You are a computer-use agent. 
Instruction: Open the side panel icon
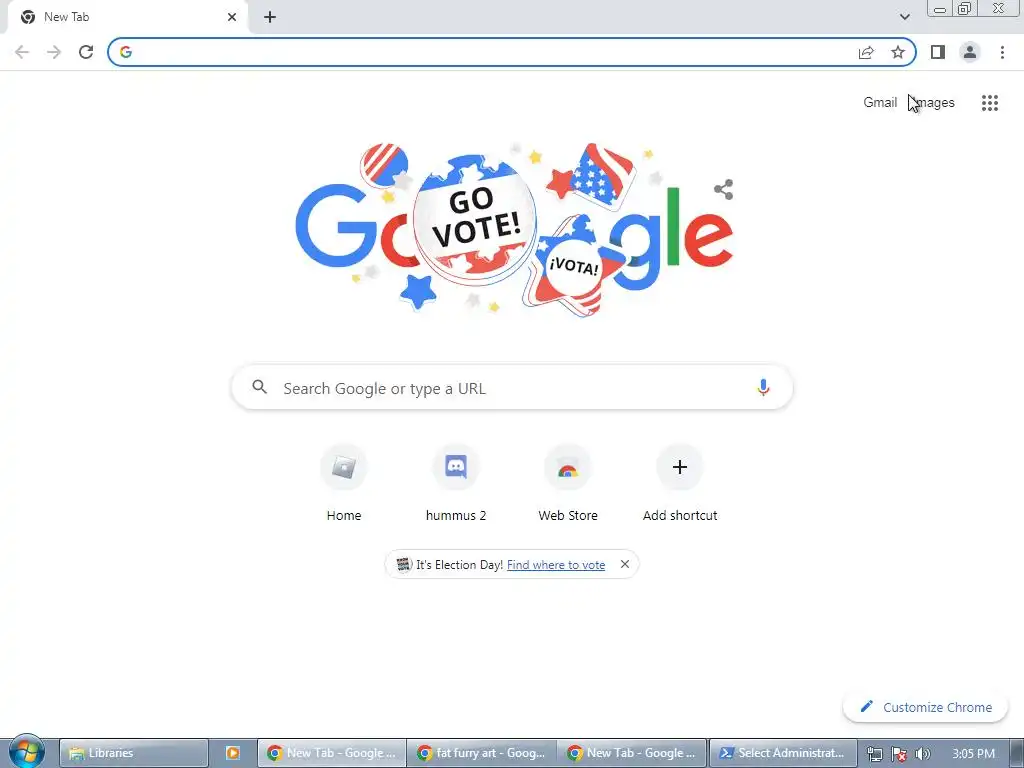click(x=938, y=52)
